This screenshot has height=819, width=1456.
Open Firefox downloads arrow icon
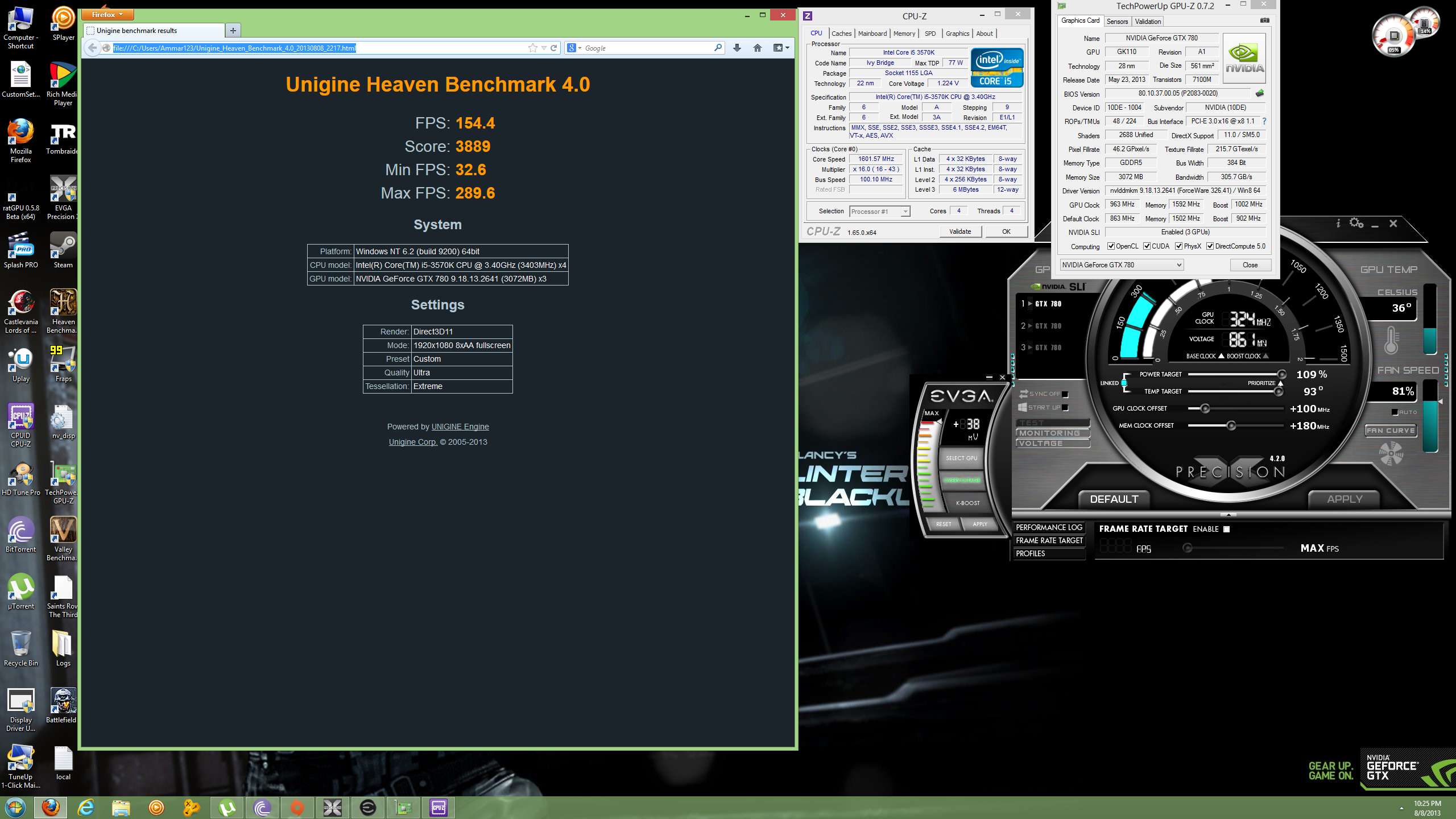737,48
